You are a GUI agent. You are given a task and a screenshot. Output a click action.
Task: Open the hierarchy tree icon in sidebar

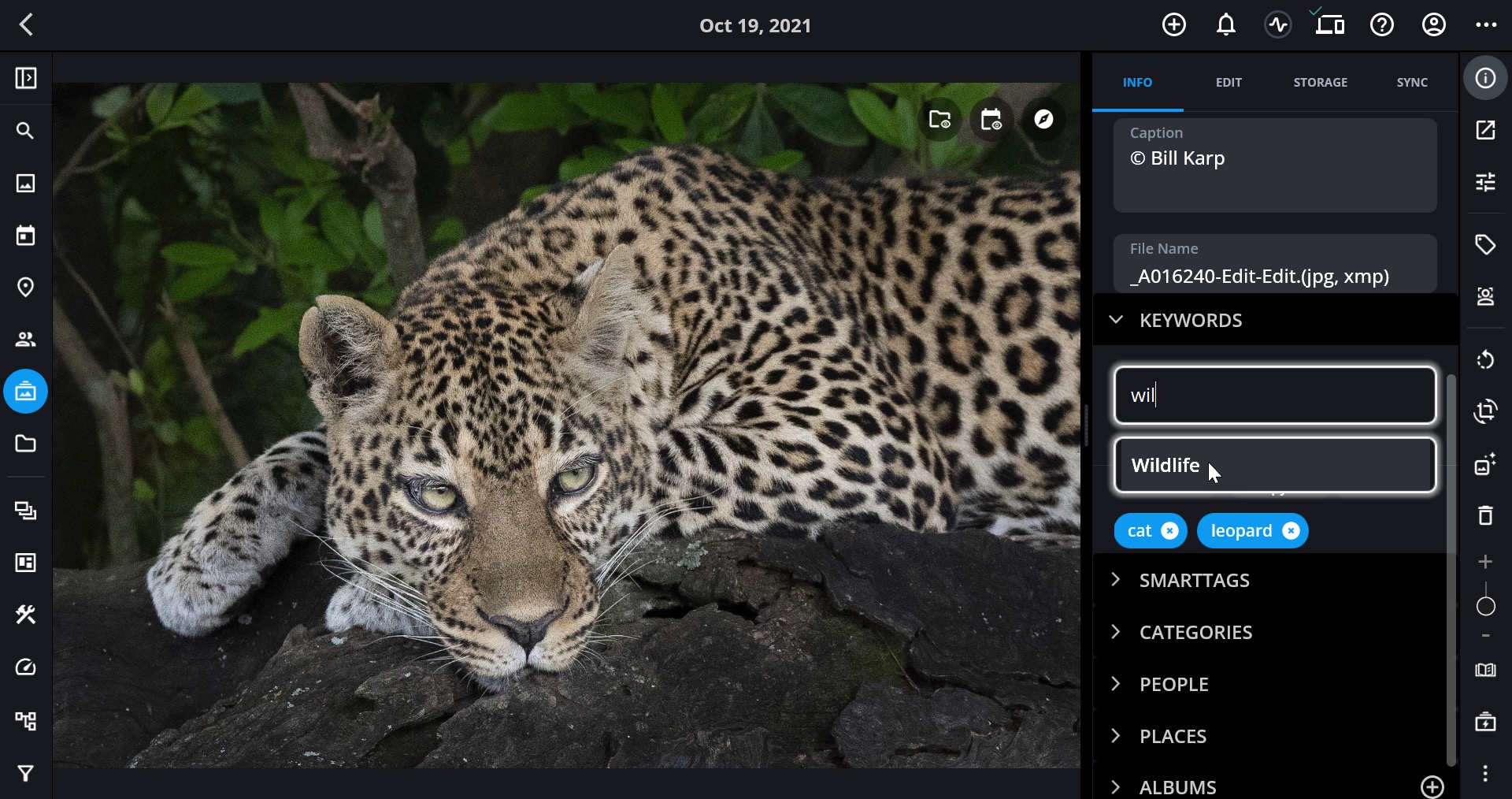click(x=26, y=720)
